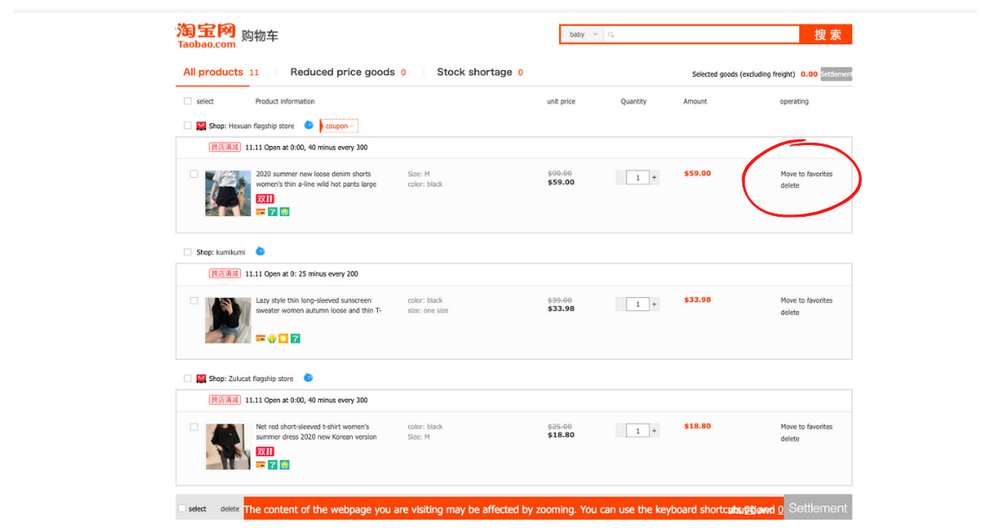
Task: Open the baby search category dropdown
Action: click(583, 34)
